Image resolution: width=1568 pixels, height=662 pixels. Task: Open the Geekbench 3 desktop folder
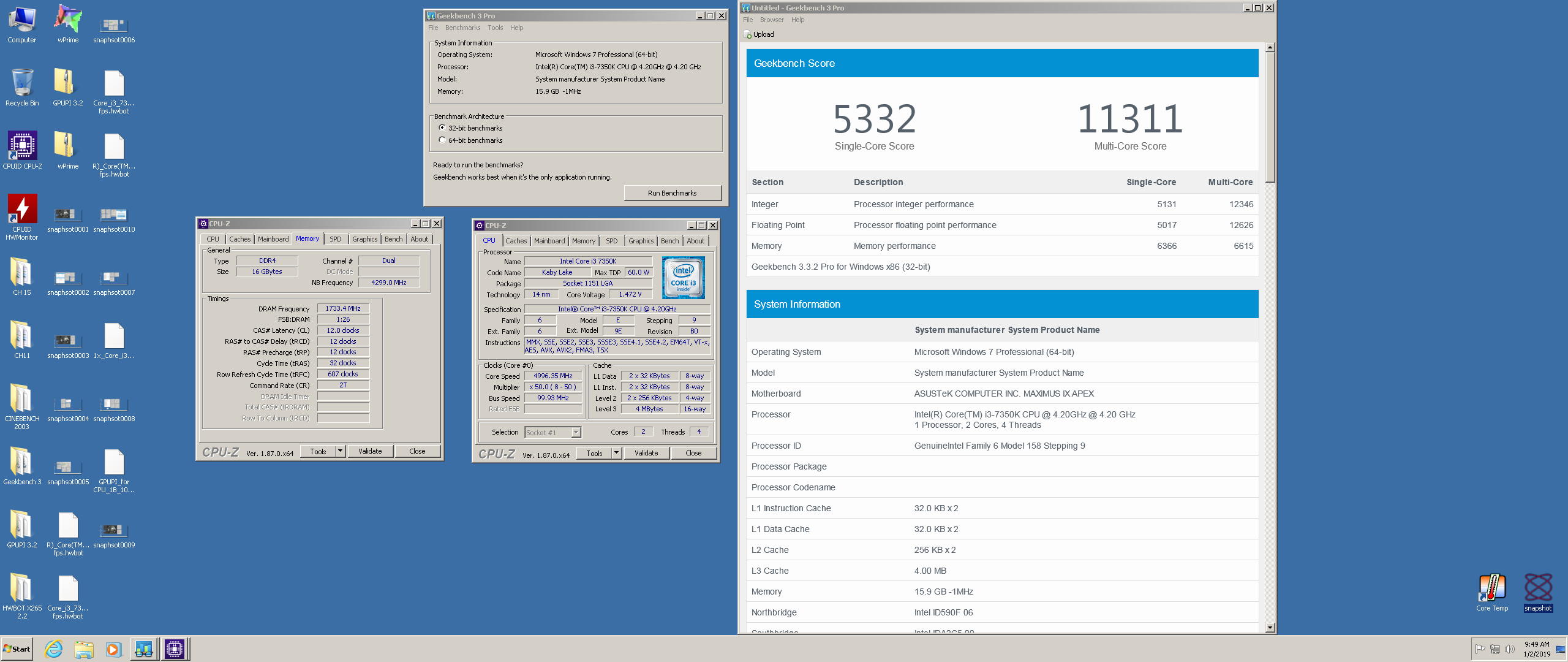pyautogui.click(x=22, y=466)
